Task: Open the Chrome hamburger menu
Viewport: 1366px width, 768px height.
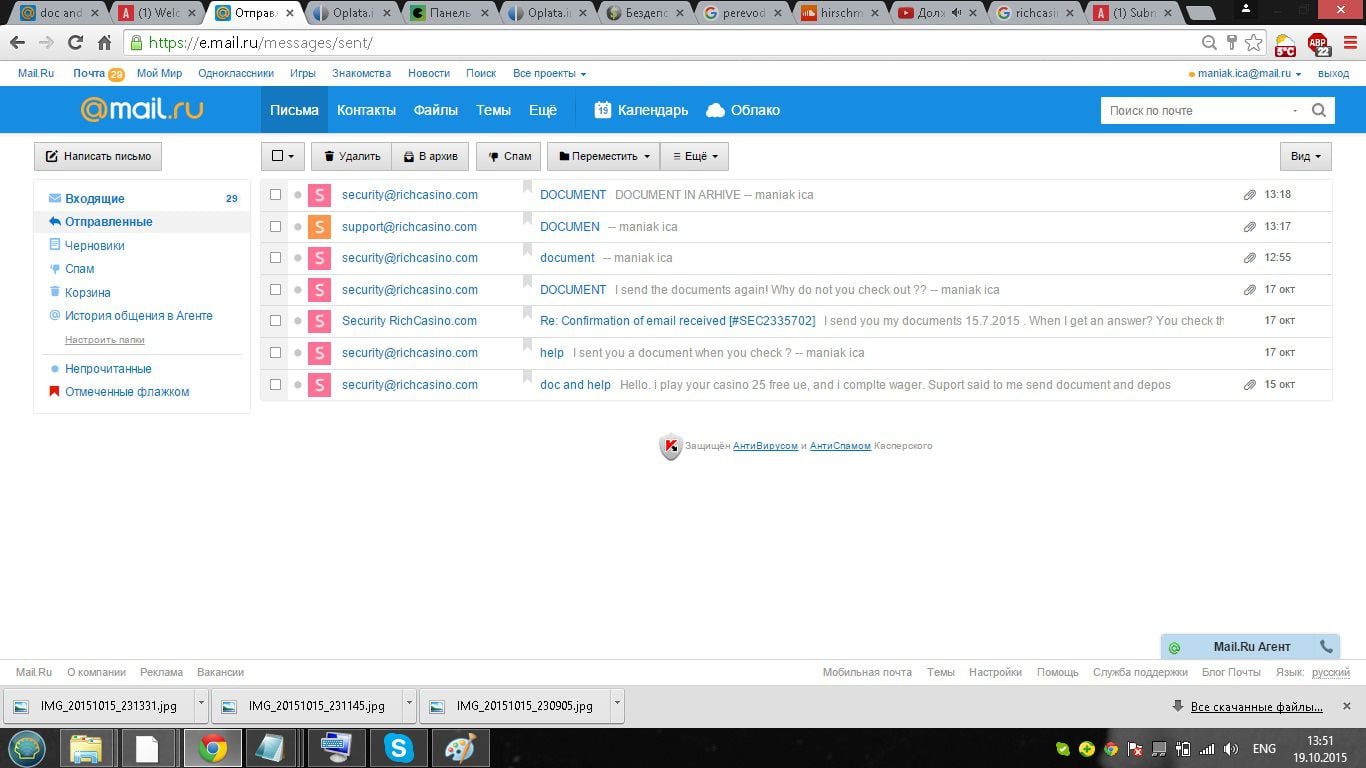Action: pyautogui.click(x=1350, y=43)
